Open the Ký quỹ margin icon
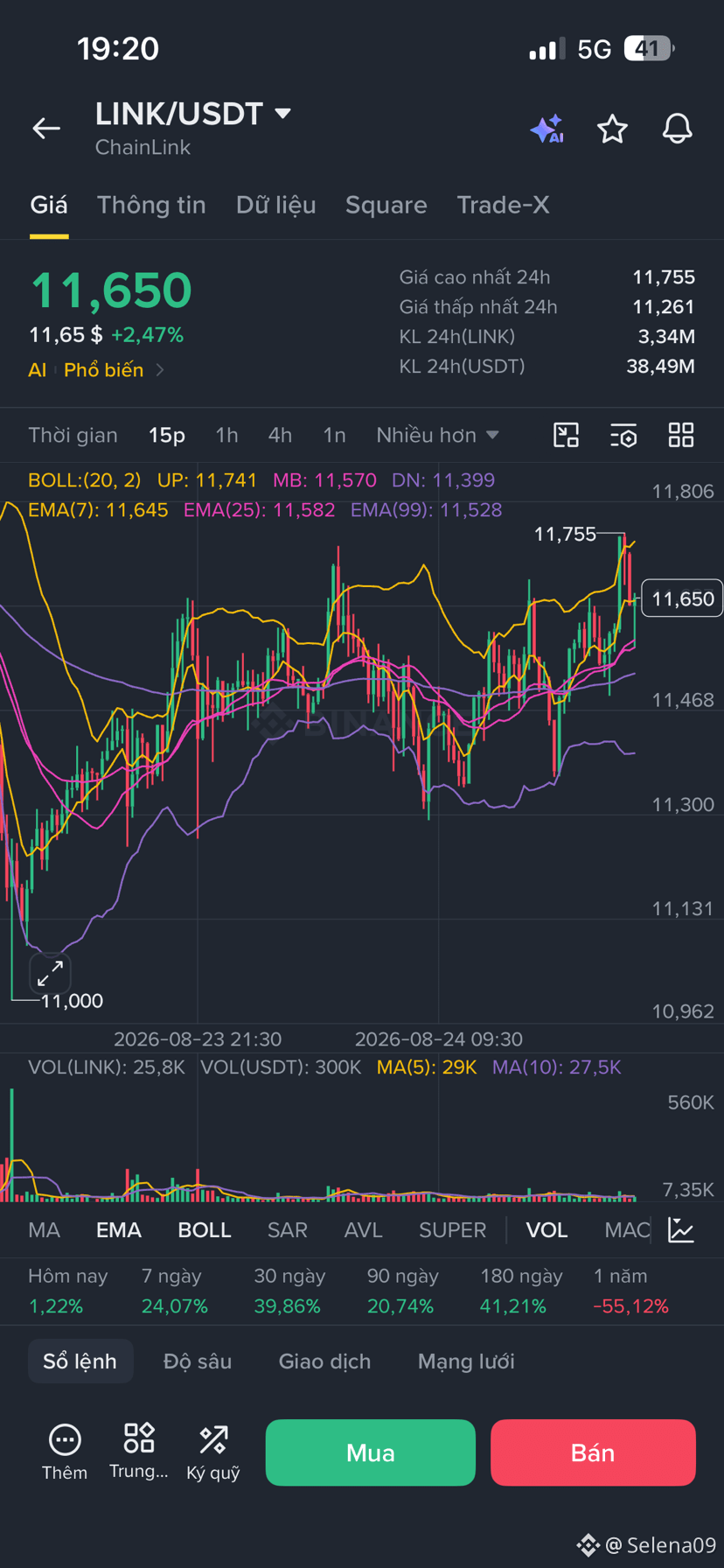 213,1439
